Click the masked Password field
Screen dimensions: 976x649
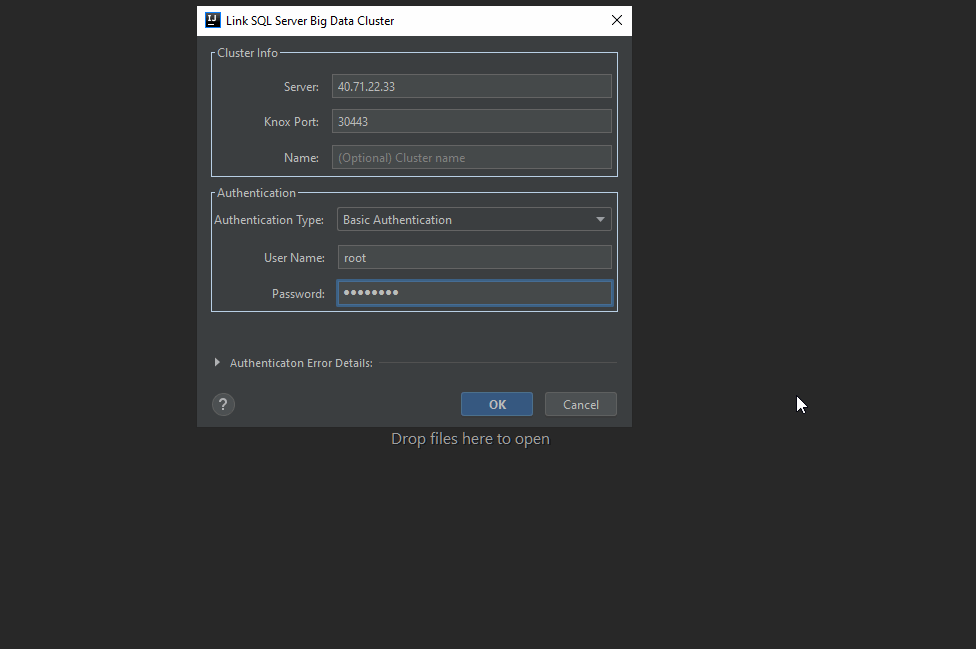point(474,293)
